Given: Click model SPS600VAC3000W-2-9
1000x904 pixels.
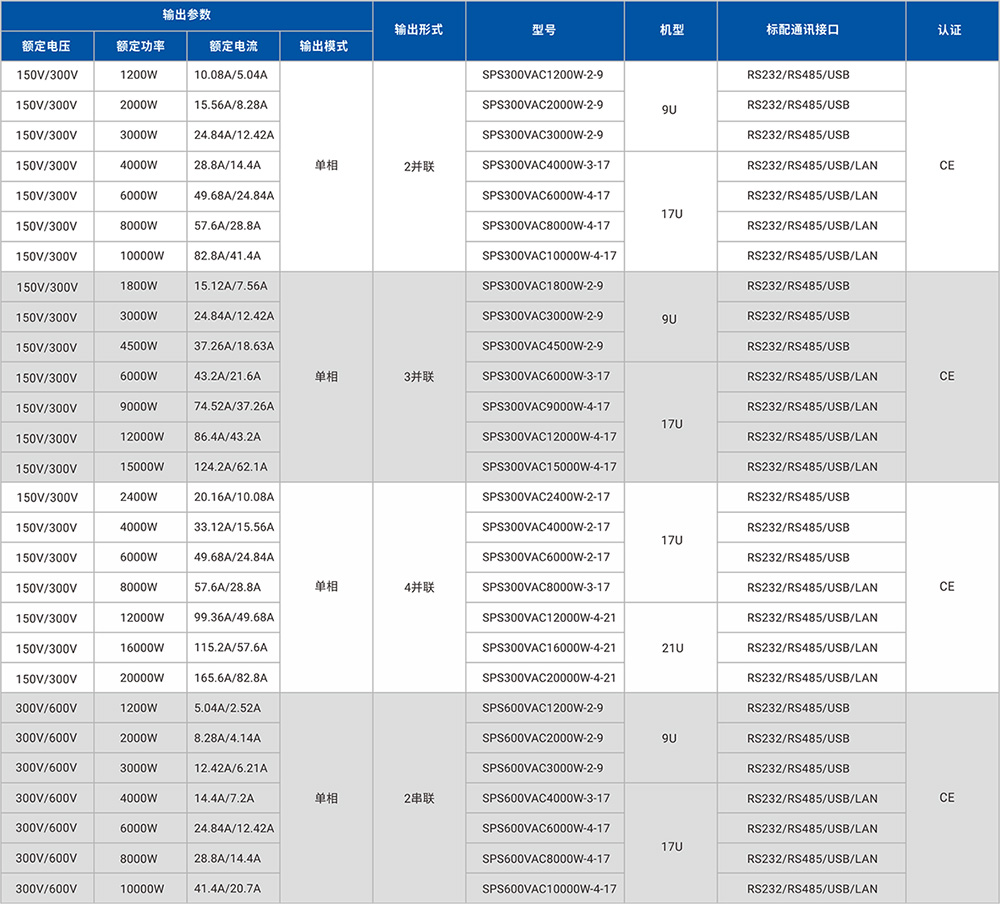Looking at the screenshot, I should [545, 768].
